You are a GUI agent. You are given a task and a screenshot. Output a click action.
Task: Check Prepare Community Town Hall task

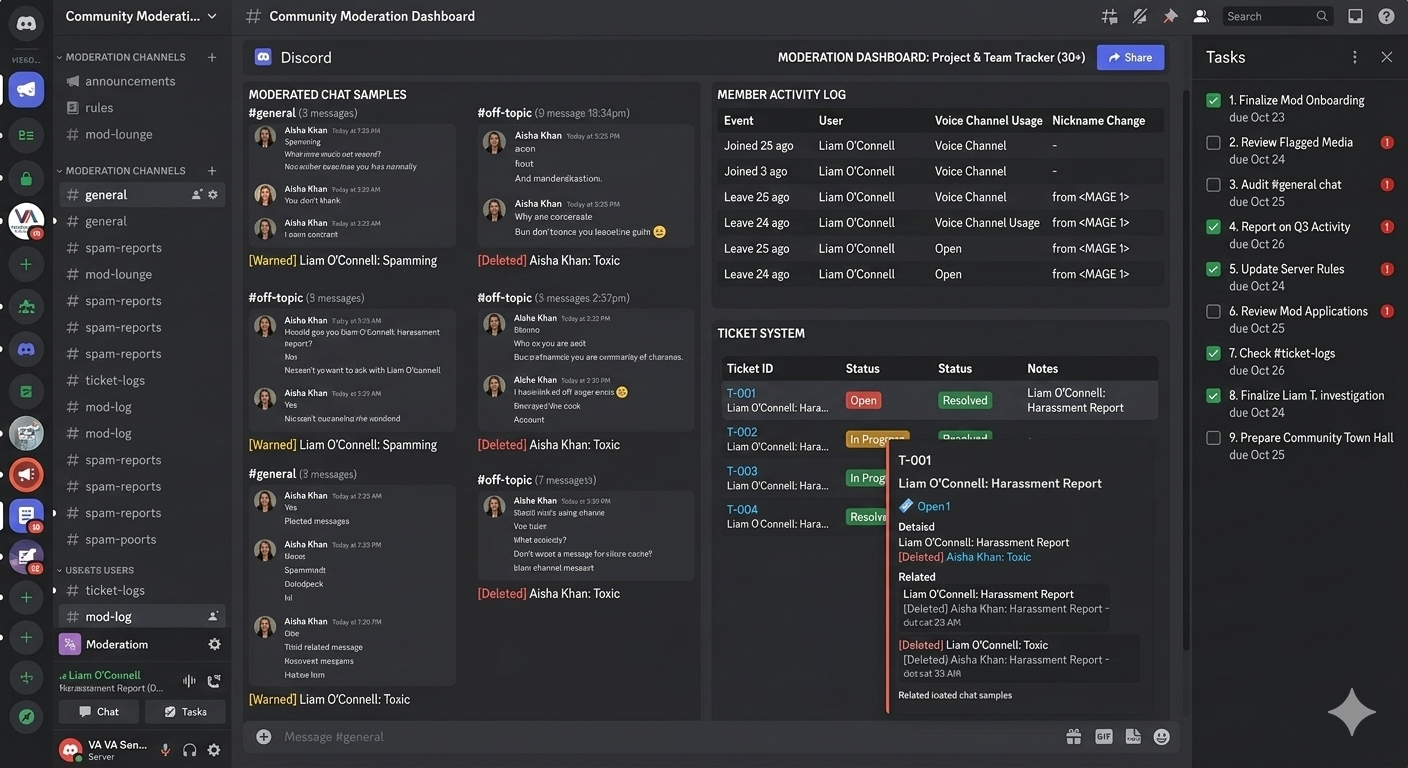click(x=1213, y=438)
